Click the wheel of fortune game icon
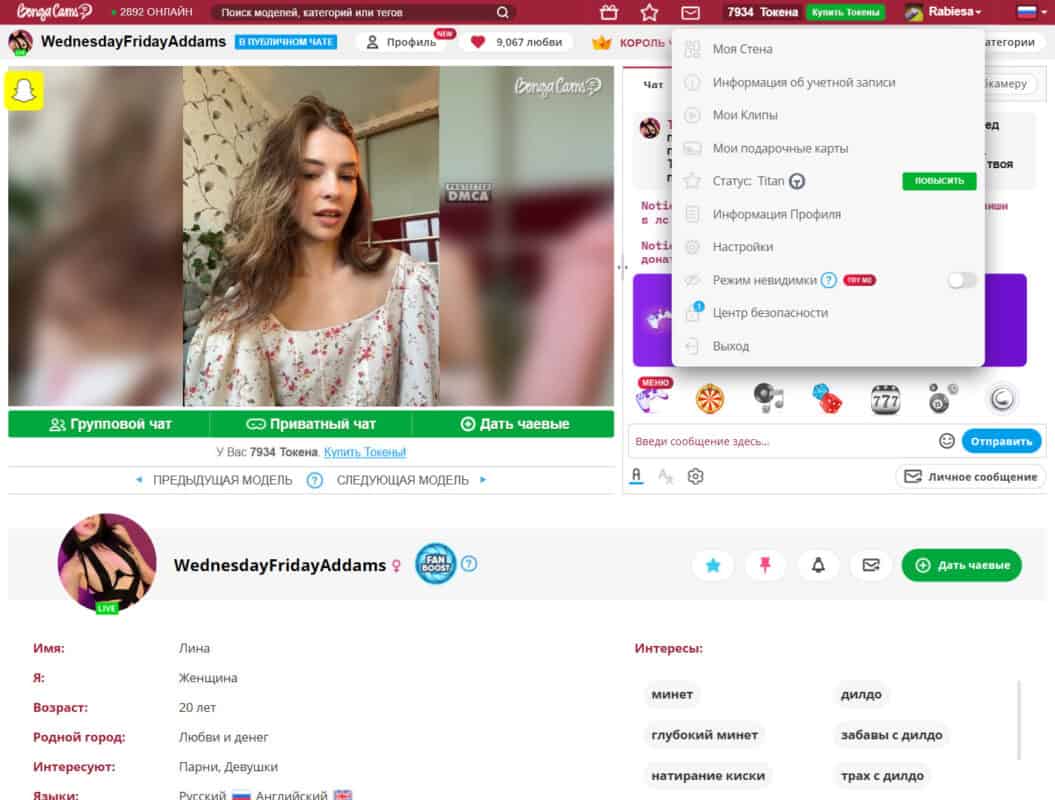The width and height of the screenshot is (1055, 800). point(710,399)
